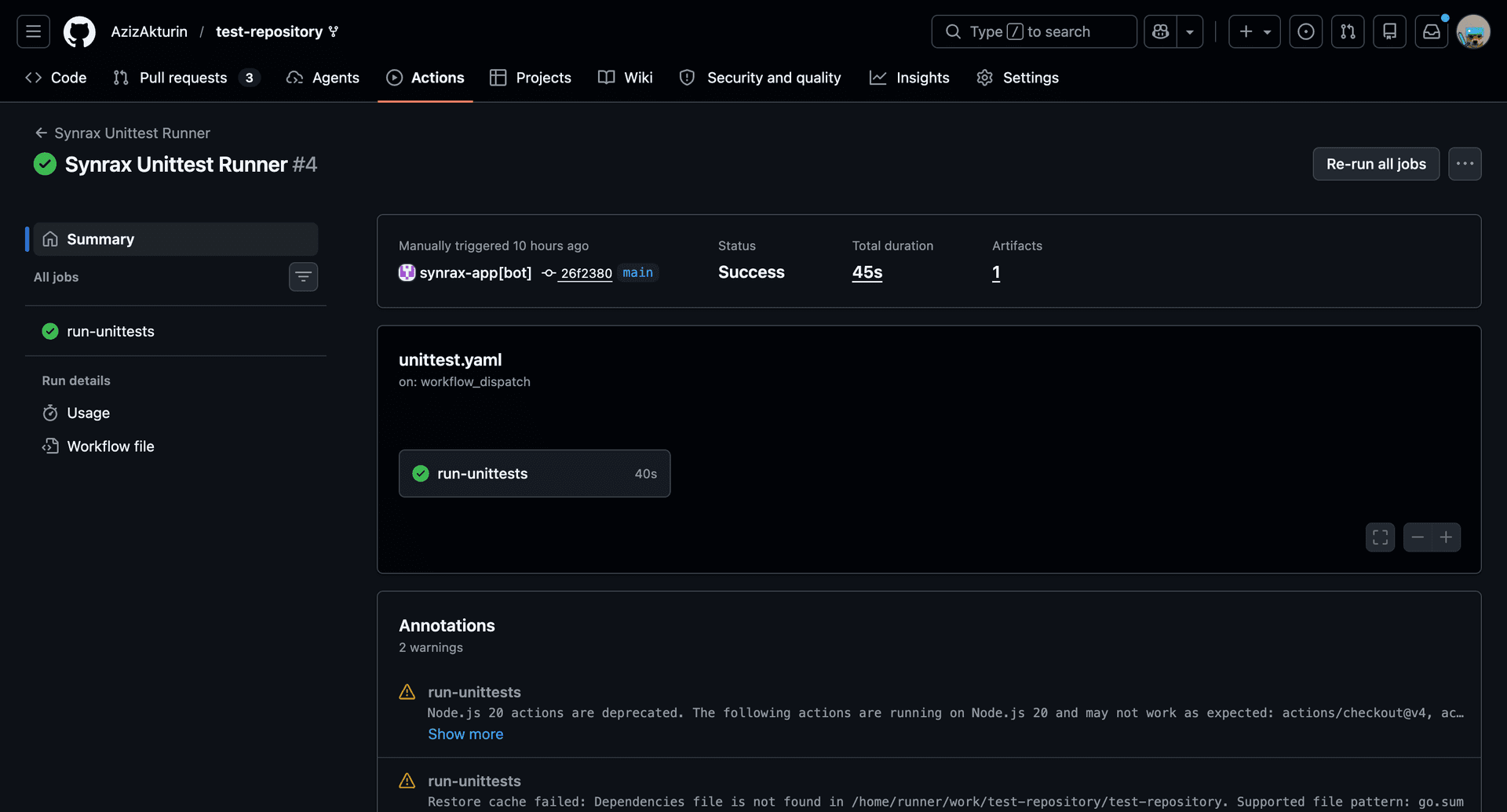Select Summary in the sidebar
Viewport: 1507px width, 812px height.
point(176,239)
